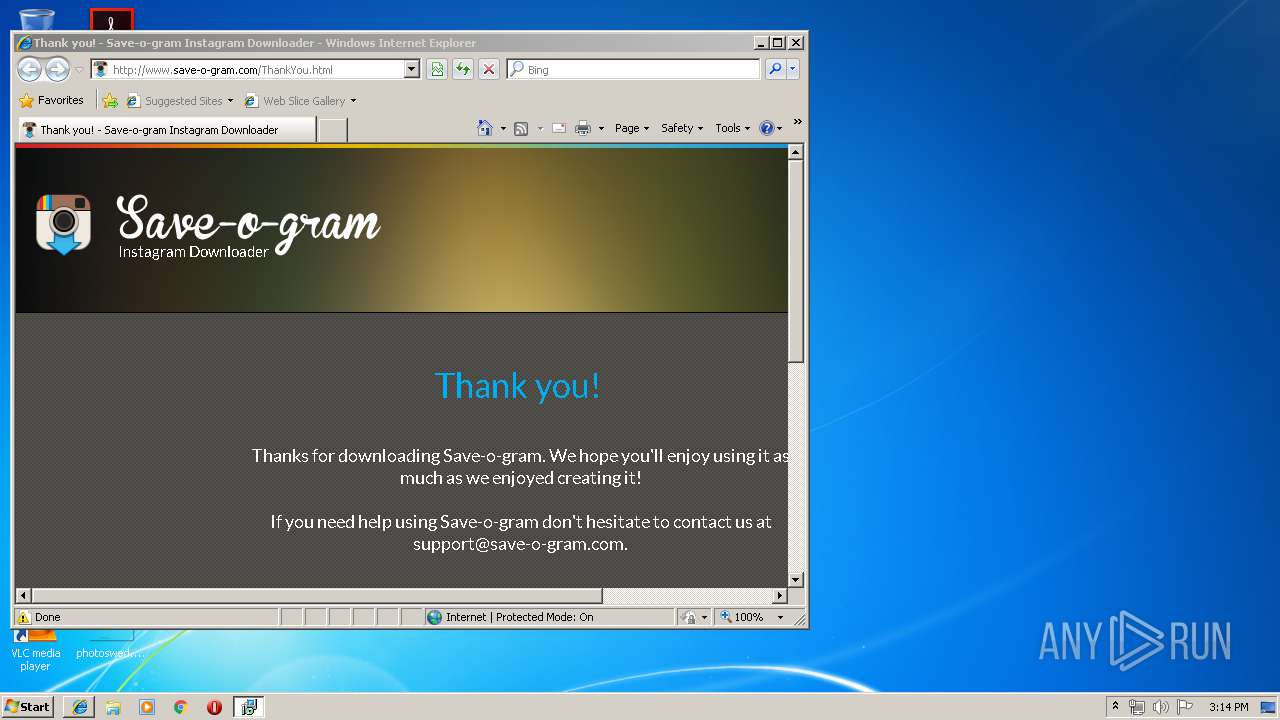Open Web Slice Gallery link
The height and width of the screenshot is (720, 1280).
(295, 100)
